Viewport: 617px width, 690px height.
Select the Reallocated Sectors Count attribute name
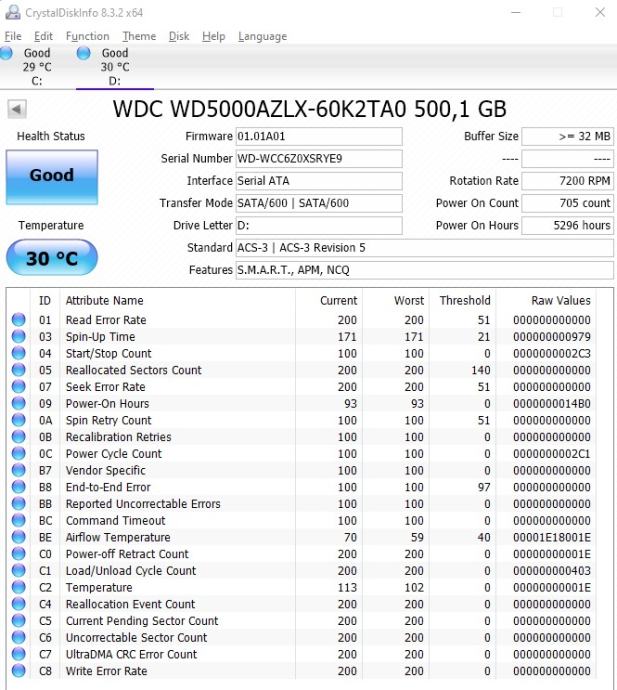click(133, 370)
